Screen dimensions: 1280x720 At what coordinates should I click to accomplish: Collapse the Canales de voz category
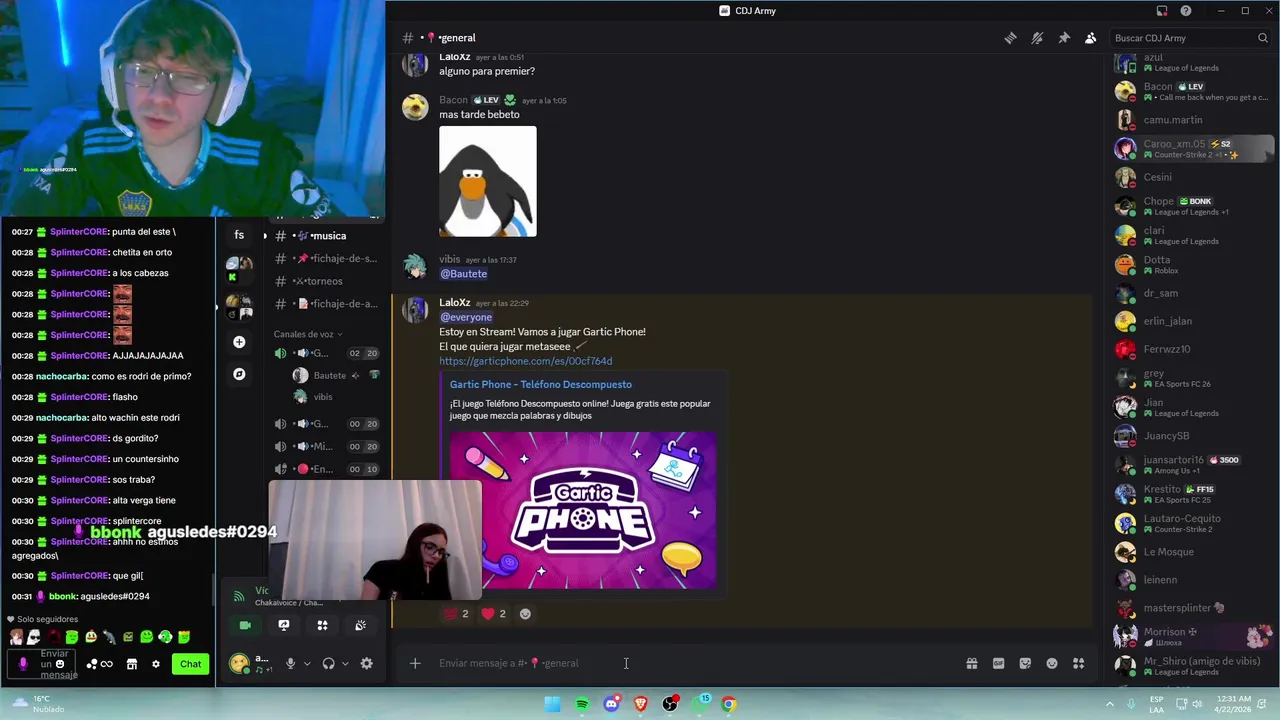[x=308, y=334]
